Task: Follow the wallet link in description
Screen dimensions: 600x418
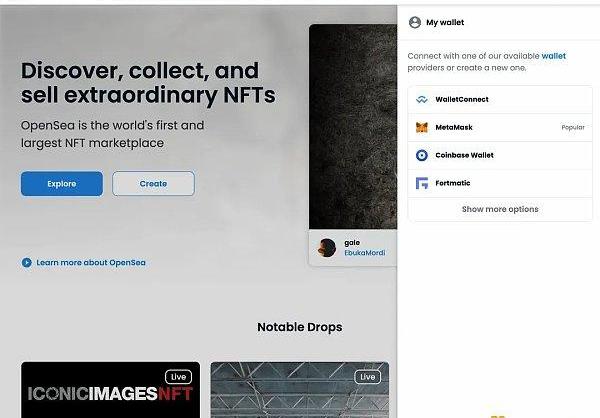Action: pos(553,56)
